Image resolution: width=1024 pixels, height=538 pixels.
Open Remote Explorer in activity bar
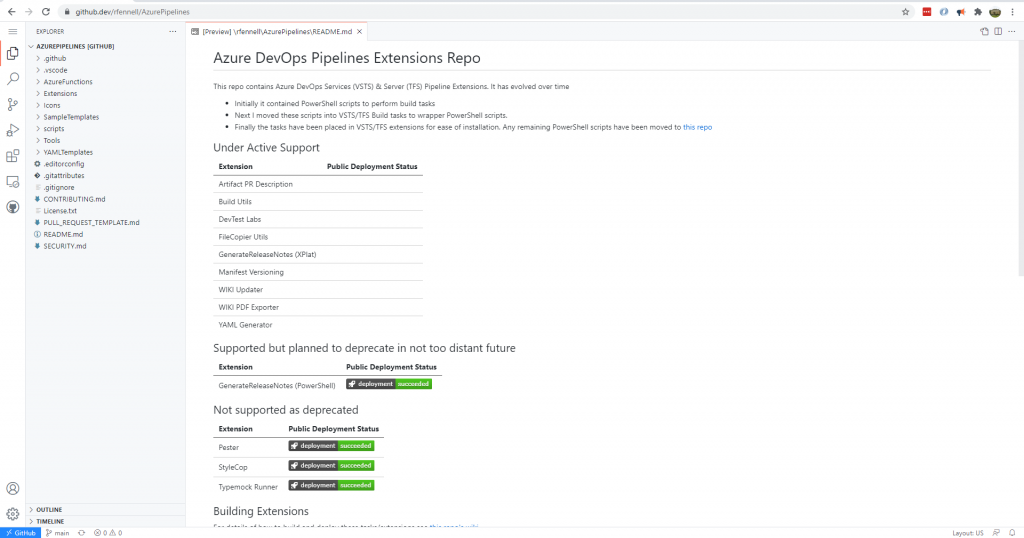(x=12, y=182)
